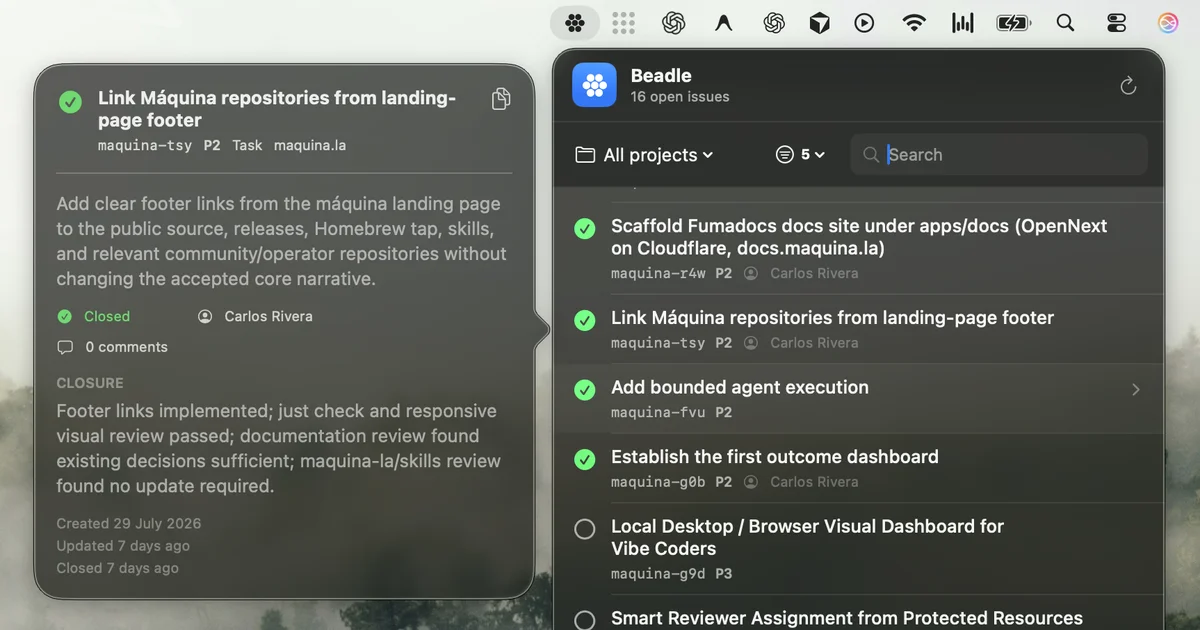Open the All projects dropdown
The image size is (1200, 630).
point(645,155)
